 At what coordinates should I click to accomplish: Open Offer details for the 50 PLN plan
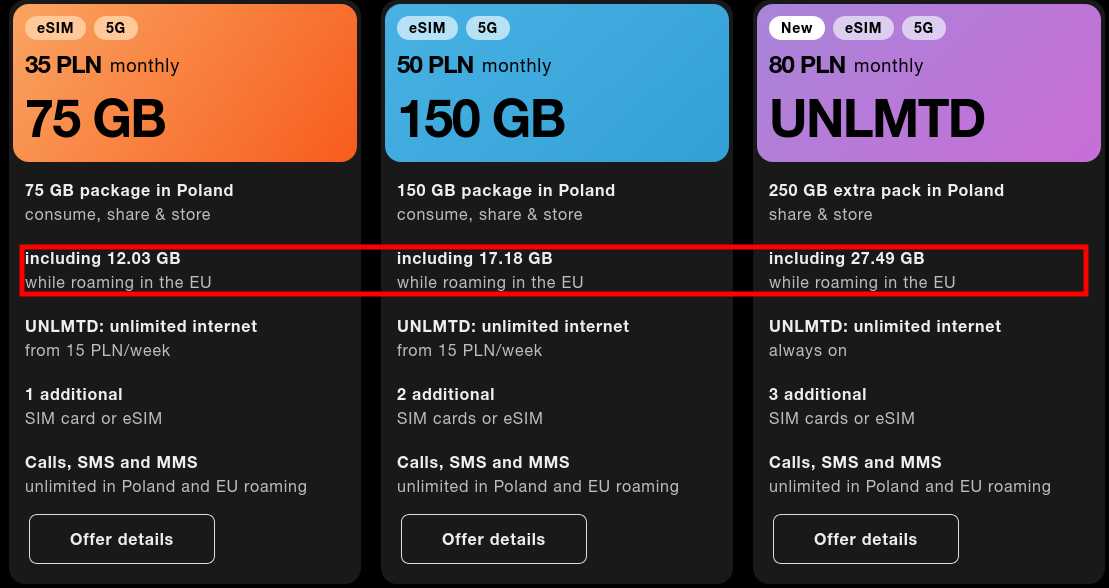pyautogui.click(x=493, y=539)
